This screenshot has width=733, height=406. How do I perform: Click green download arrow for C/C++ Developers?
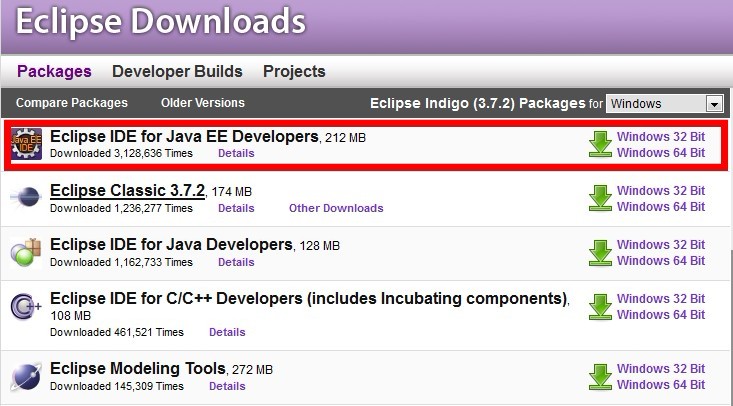point(600,306)
